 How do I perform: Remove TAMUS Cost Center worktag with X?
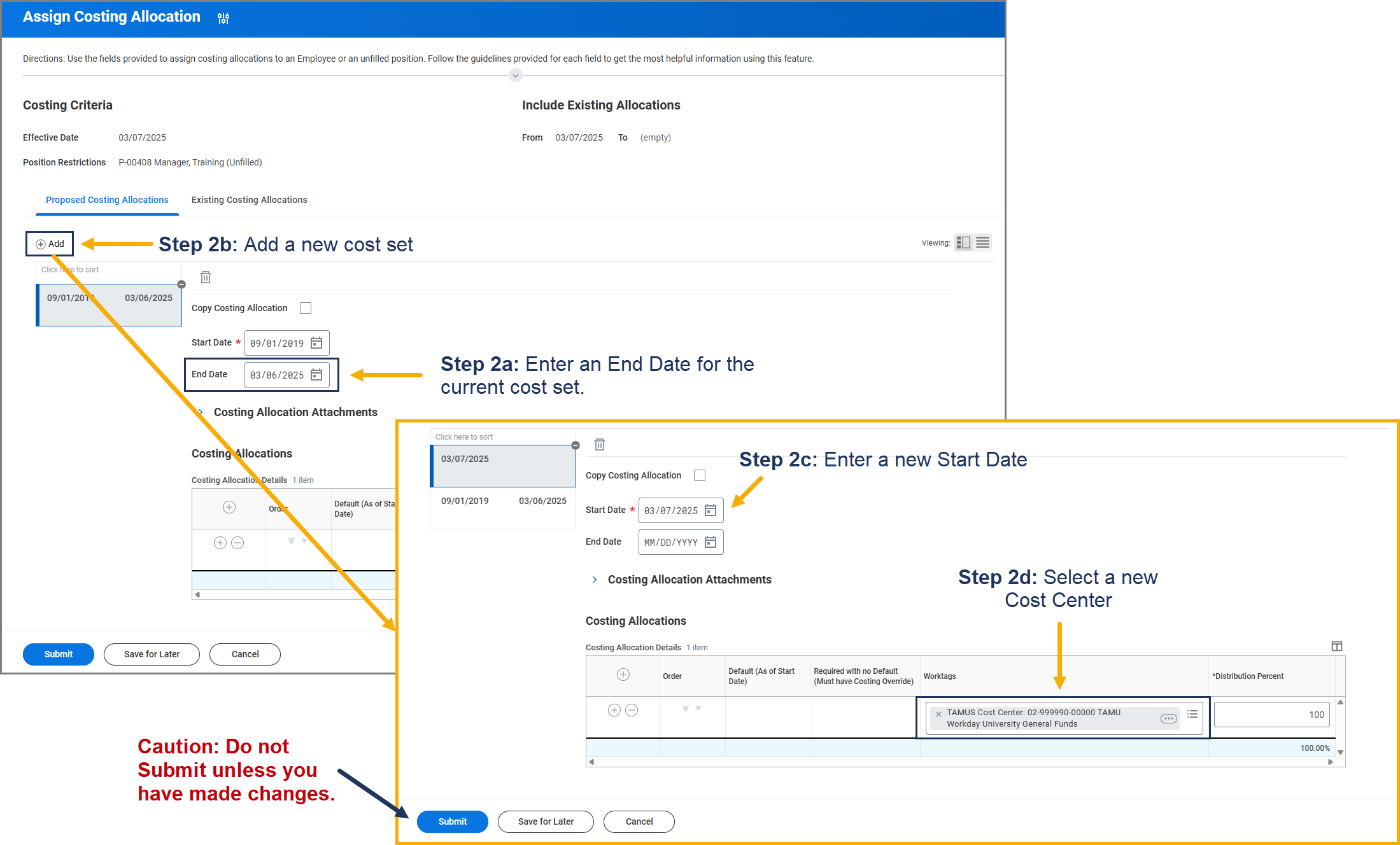point(938,714)
